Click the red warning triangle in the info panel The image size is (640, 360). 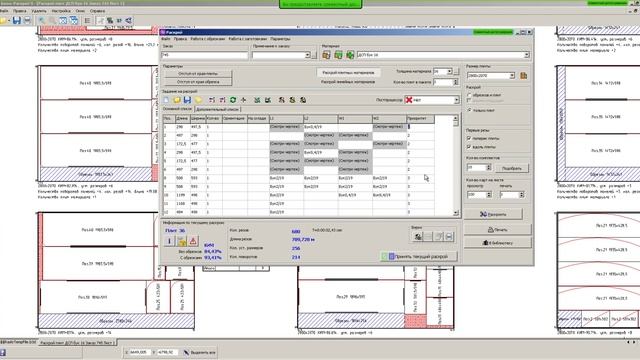(x=193, y=241)
